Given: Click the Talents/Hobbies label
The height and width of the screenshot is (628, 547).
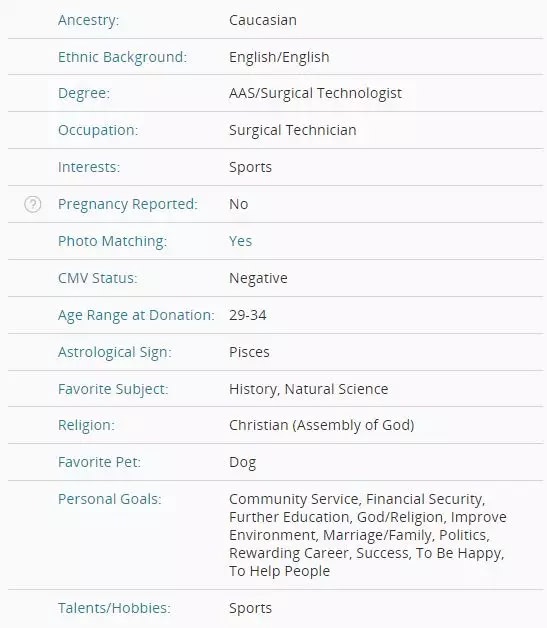Looking at the screenshot, I should point(114,608).
